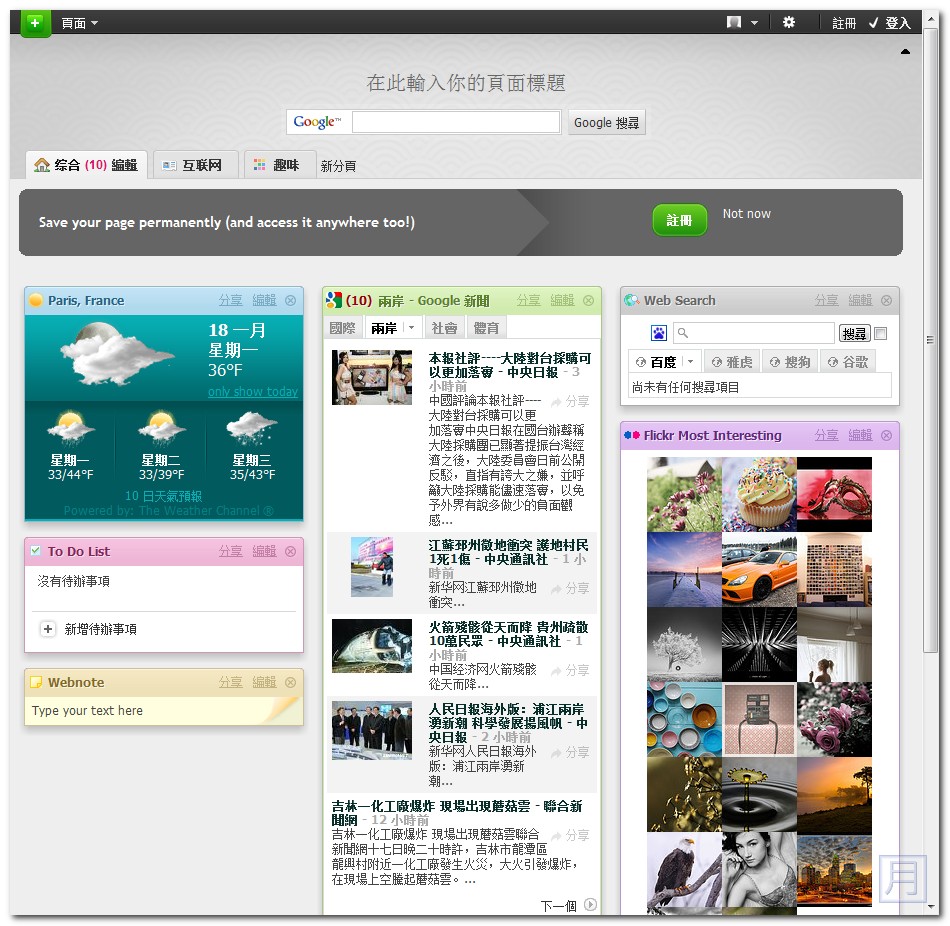Expand dropdown arrow next to 兩岸 news tab
Image resolution: width=950 pixels, height=926 pixels.
tap(410, 328)
